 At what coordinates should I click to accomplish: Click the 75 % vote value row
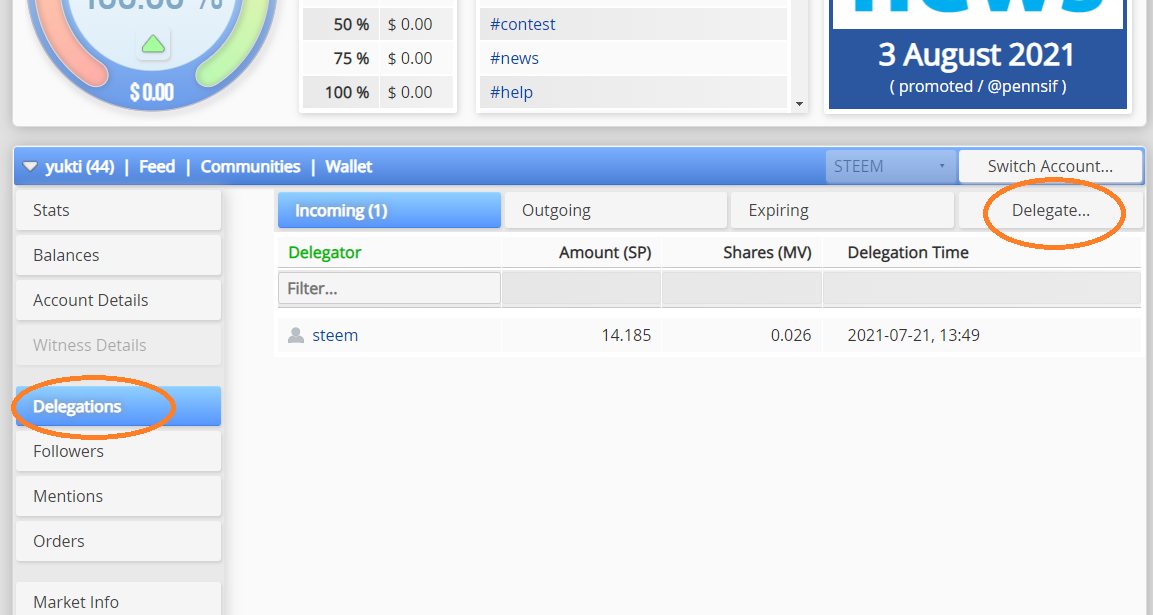(379, 58)
